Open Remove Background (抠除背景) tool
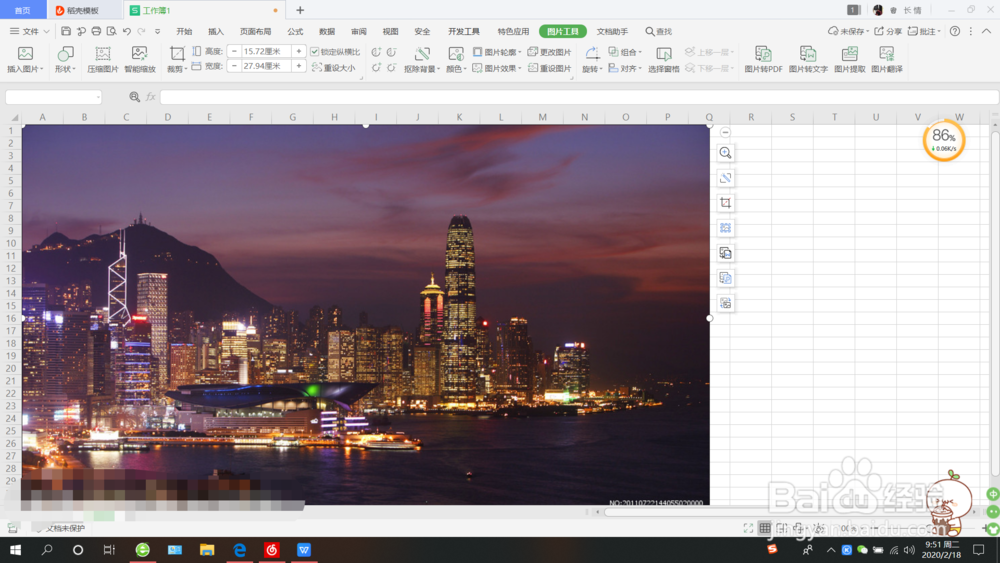 coord(422,59)
